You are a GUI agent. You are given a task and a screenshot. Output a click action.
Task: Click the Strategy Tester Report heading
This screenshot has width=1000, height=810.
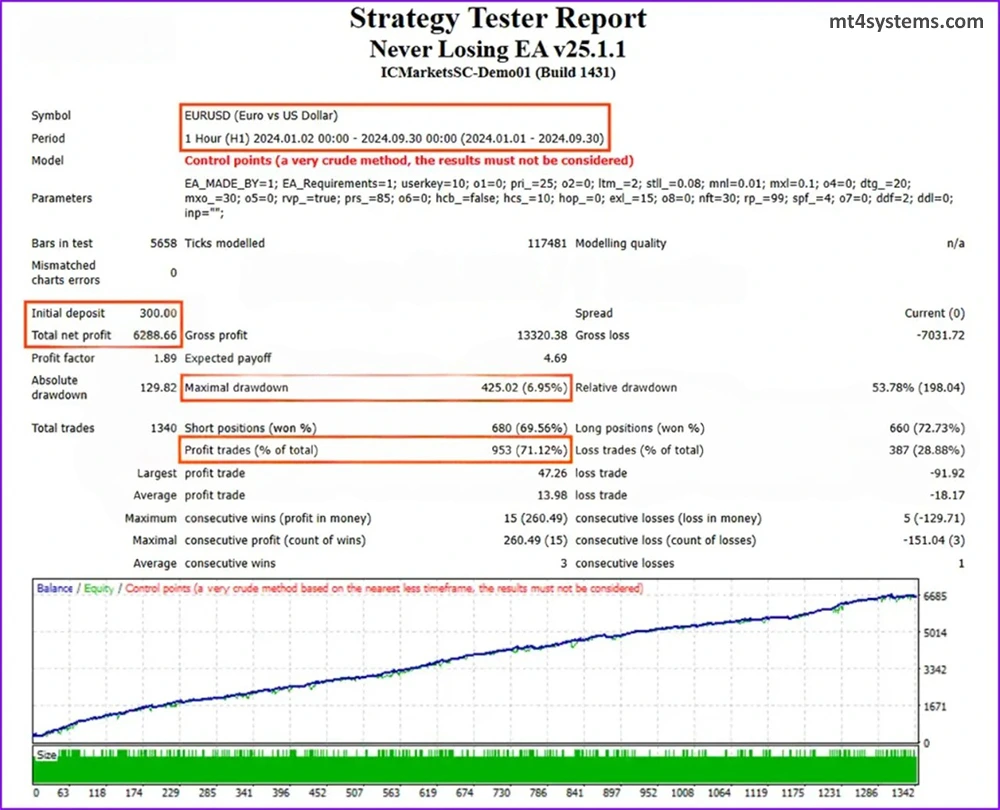497,19
